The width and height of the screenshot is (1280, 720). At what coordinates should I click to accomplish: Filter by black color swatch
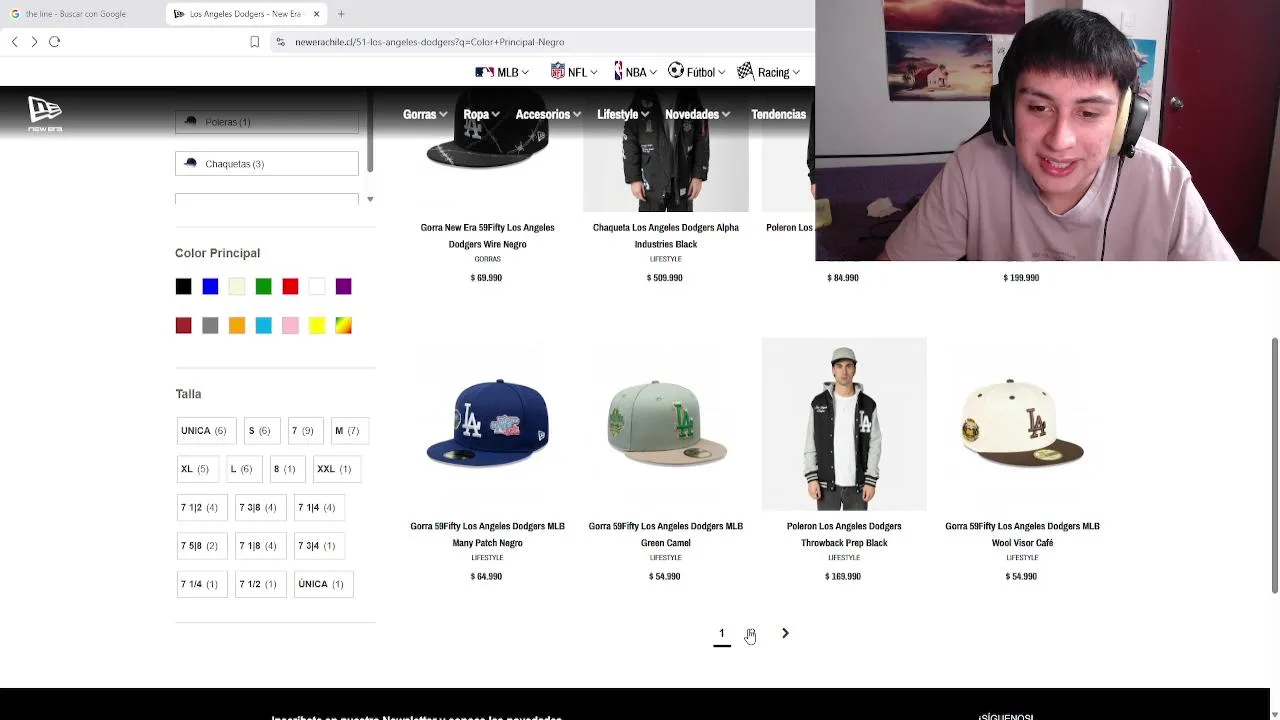pos(183,287)
